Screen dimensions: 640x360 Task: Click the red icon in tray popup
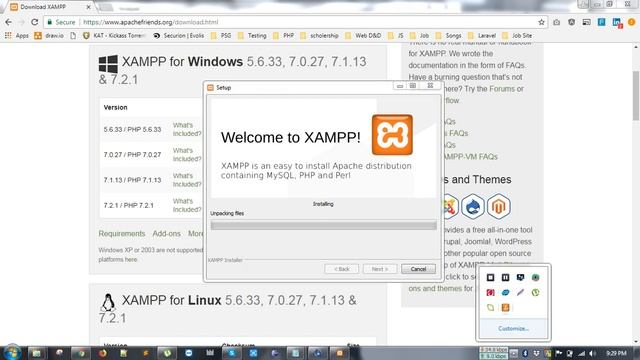[490, 293]
